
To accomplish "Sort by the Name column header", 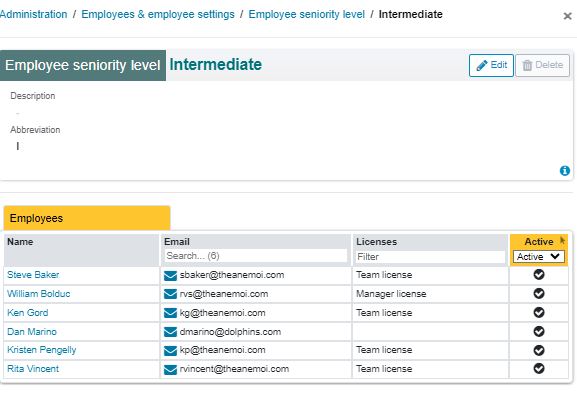I will (20, 242).
